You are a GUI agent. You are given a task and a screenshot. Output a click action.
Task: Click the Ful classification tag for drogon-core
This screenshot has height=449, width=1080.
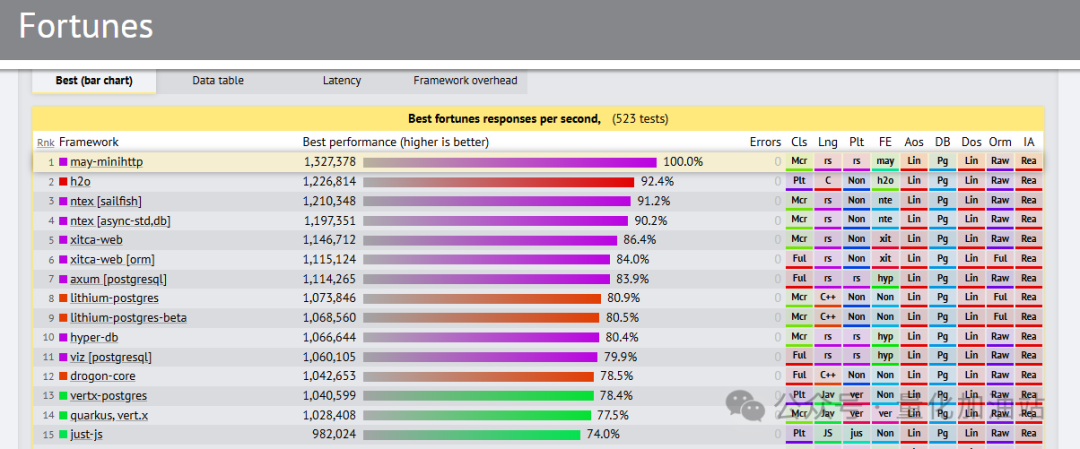(x=799, y=376)
